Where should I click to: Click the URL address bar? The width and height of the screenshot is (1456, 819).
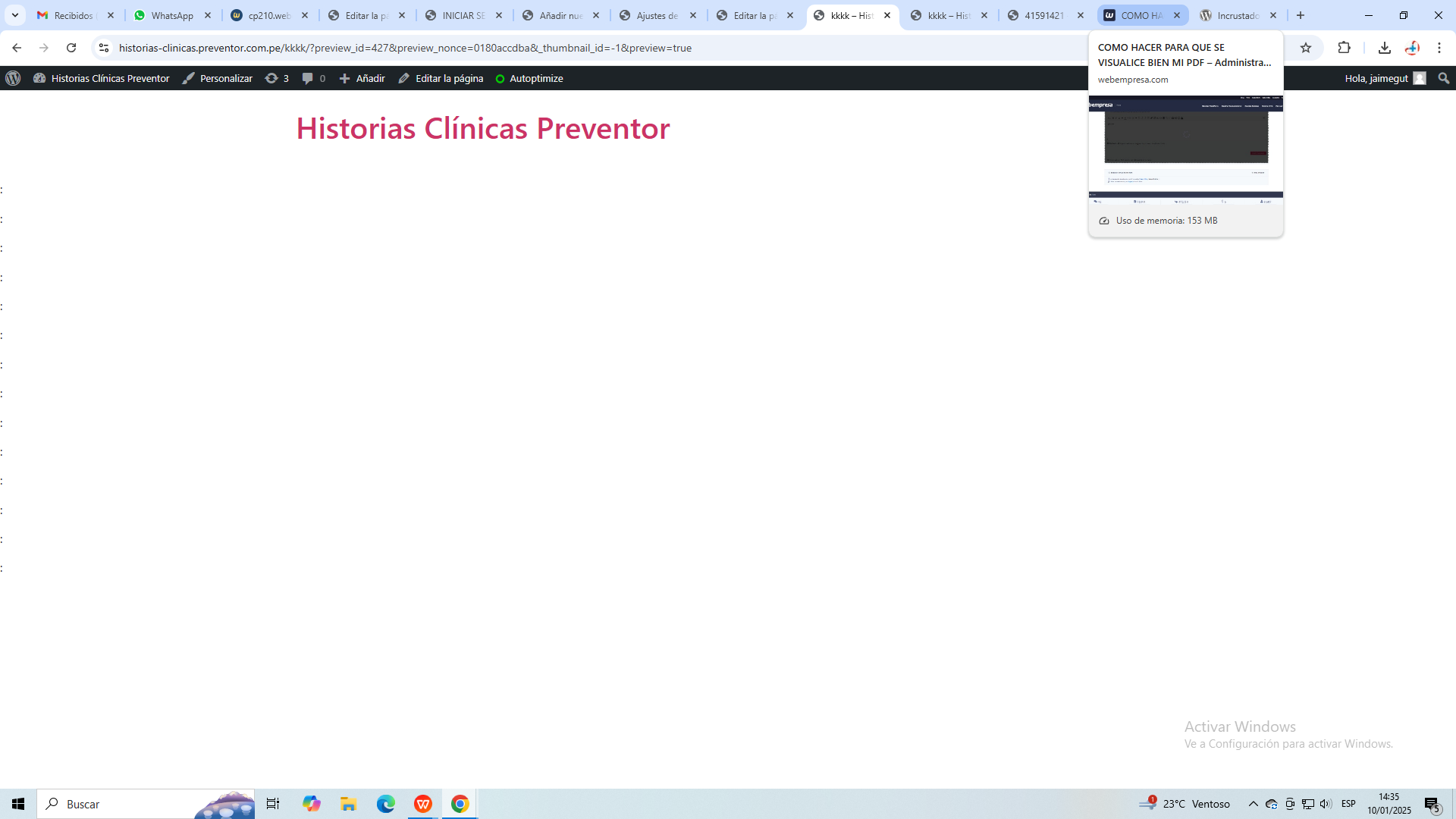pyautogui.click(x=591, y=48)
